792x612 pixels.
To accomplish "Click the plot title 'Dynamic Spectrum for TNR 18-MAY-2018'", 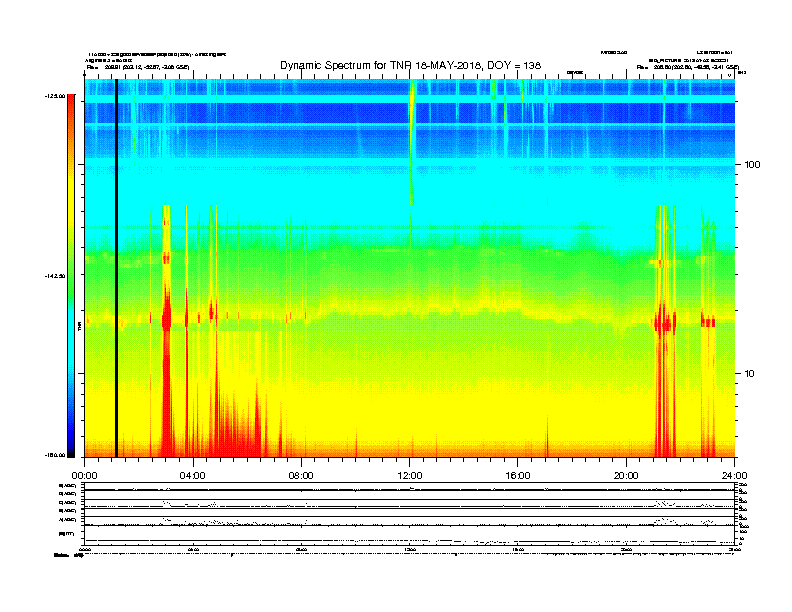I will (410, 66).
